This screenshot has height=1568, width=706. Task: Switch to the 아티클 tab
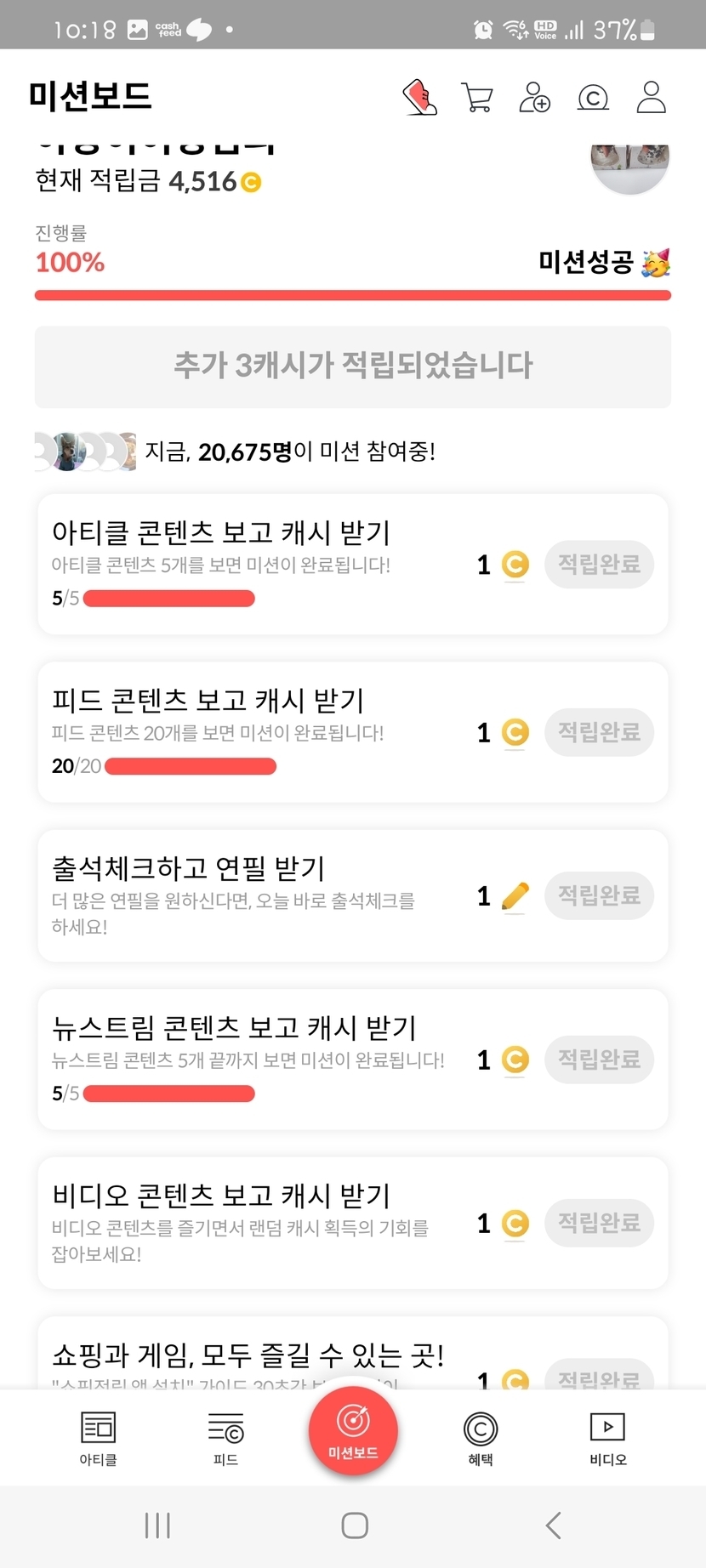pos(98,1439)
